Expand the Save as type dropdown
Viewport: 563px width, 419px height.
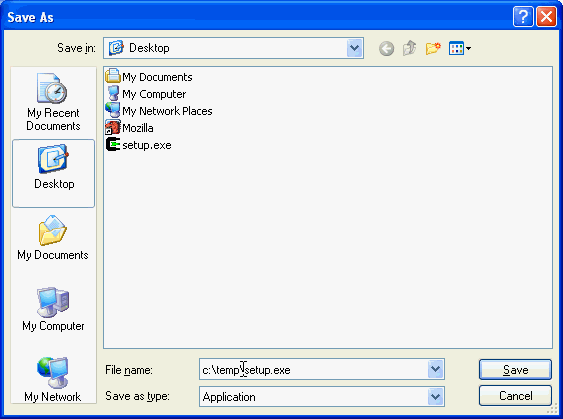pos(435,397)
